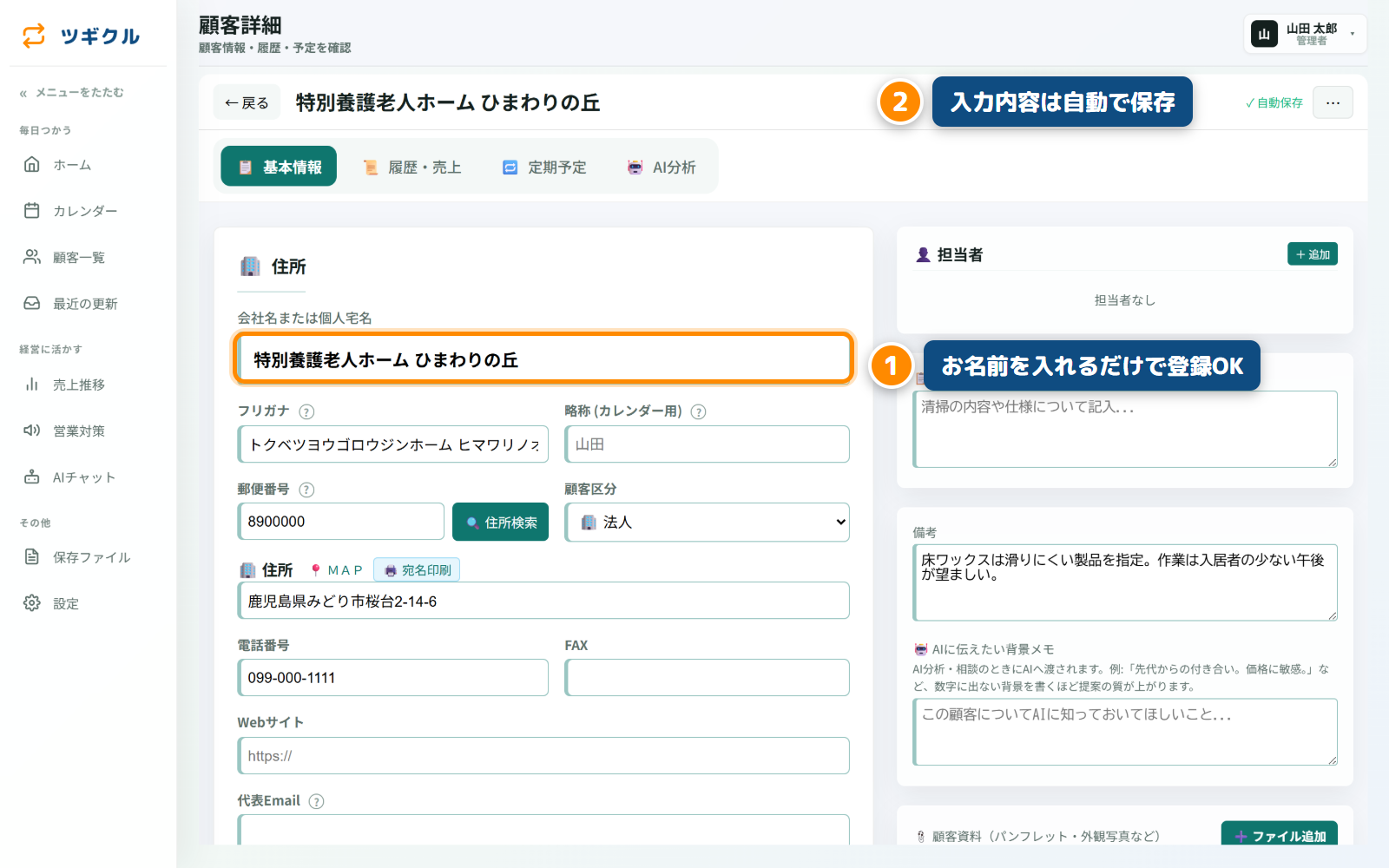The width and height of the screenshot is (1389, 868).
Task: Click the 顧客一覧 people icon
Action: (32, 257)
